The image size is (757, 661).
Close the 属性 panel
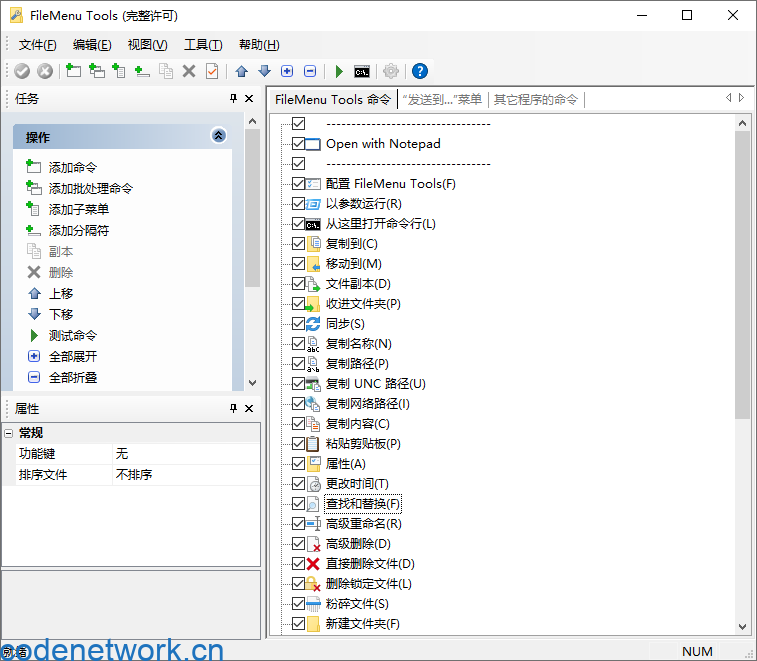coord(249,408)
